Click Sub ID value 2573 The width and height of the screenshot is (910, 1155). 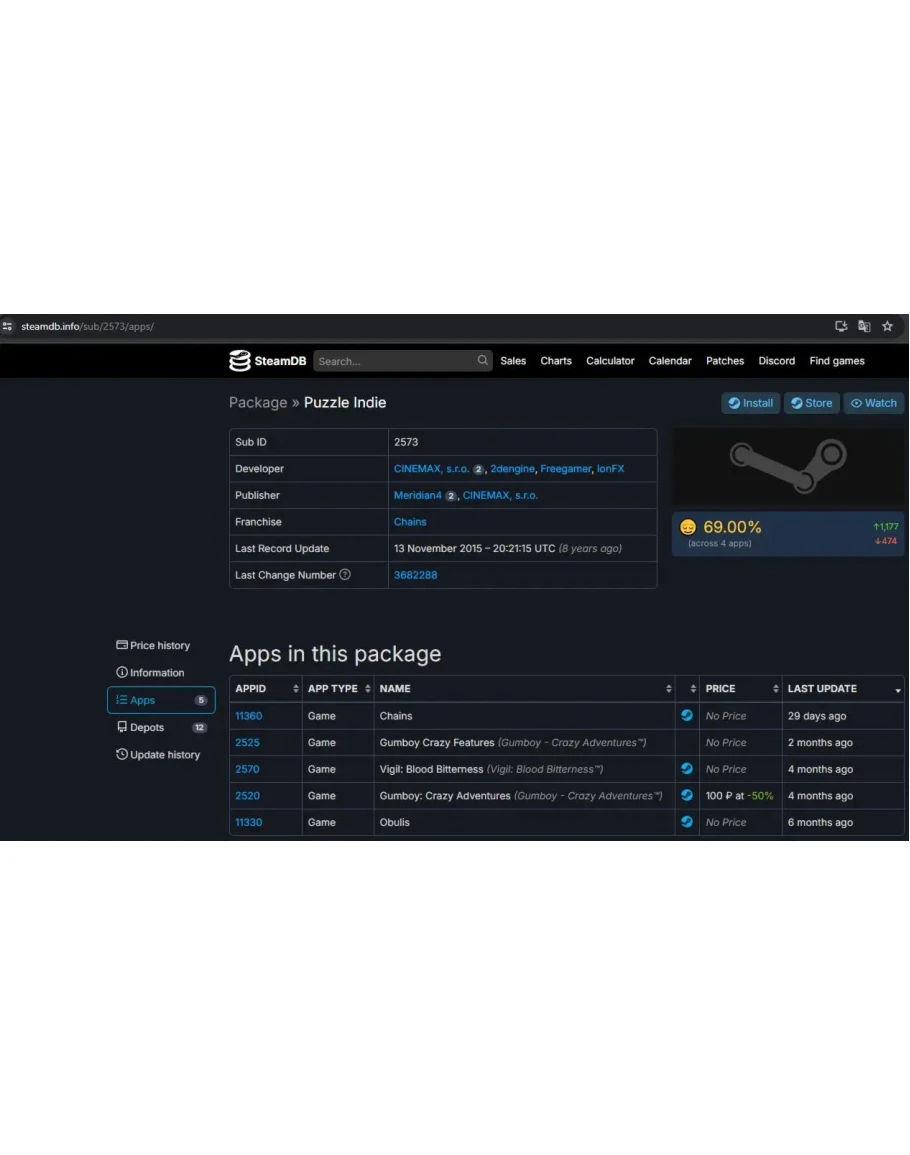click(x=405, y=442)
